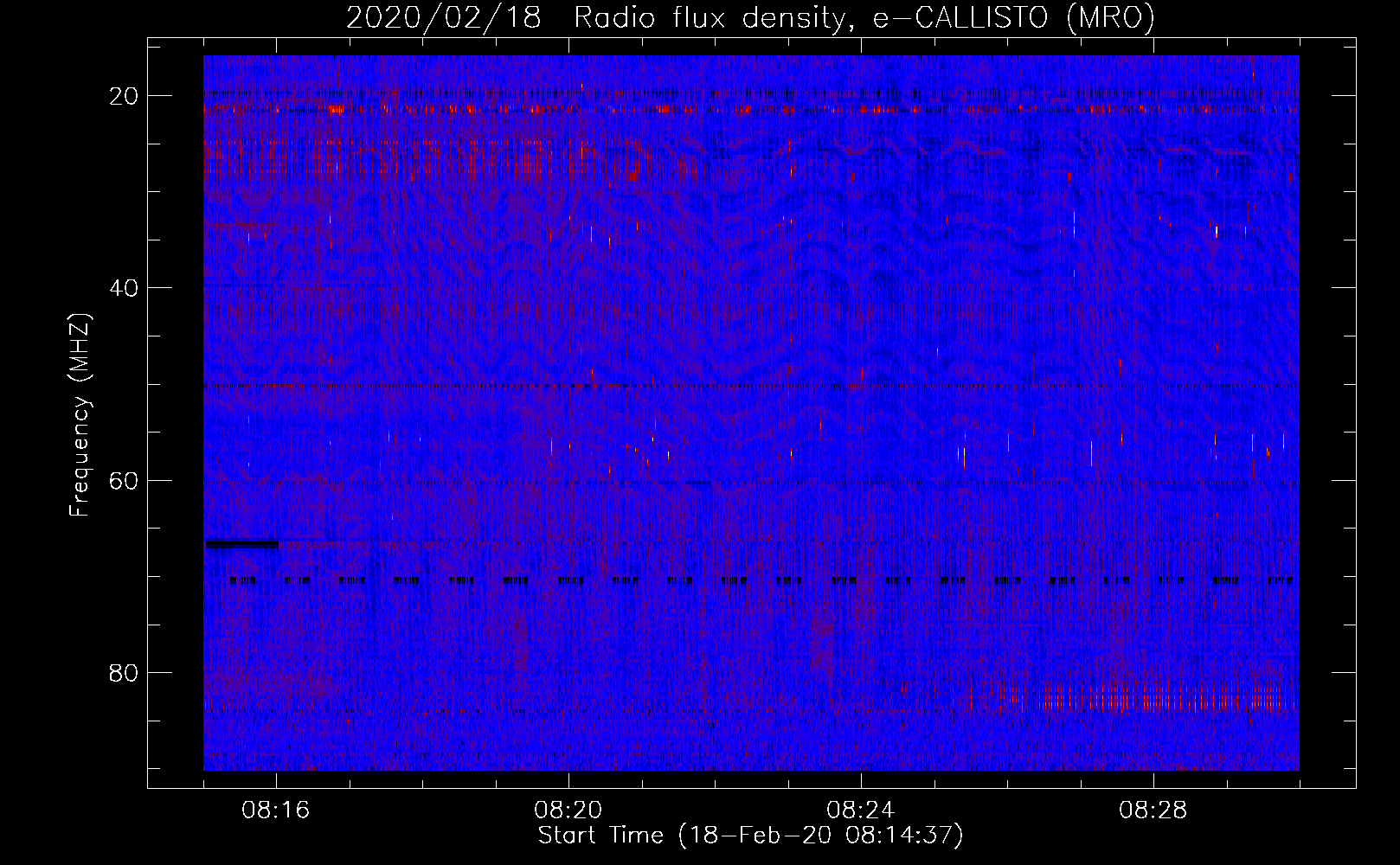Viewport: 1400px width, 865px height.
Task: Click the 60 MHz frequency label
Action: (x=124, y=480)
